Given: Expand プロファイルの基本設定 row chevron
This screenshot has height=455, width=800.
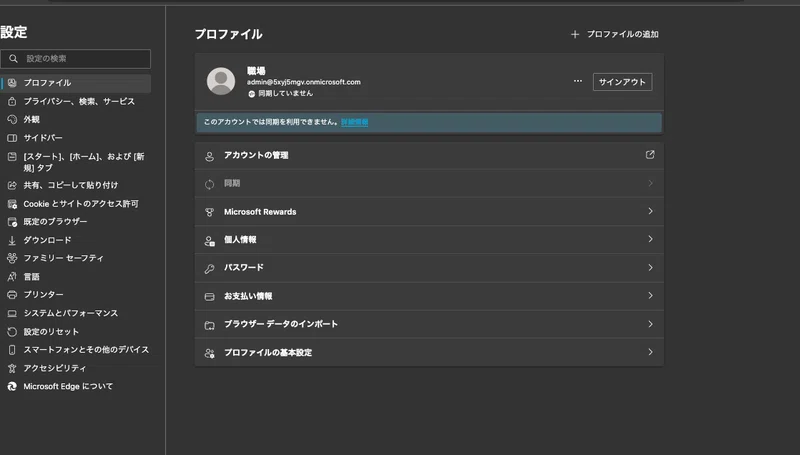Looking at the screenshot, I should [x=651, y=352].
